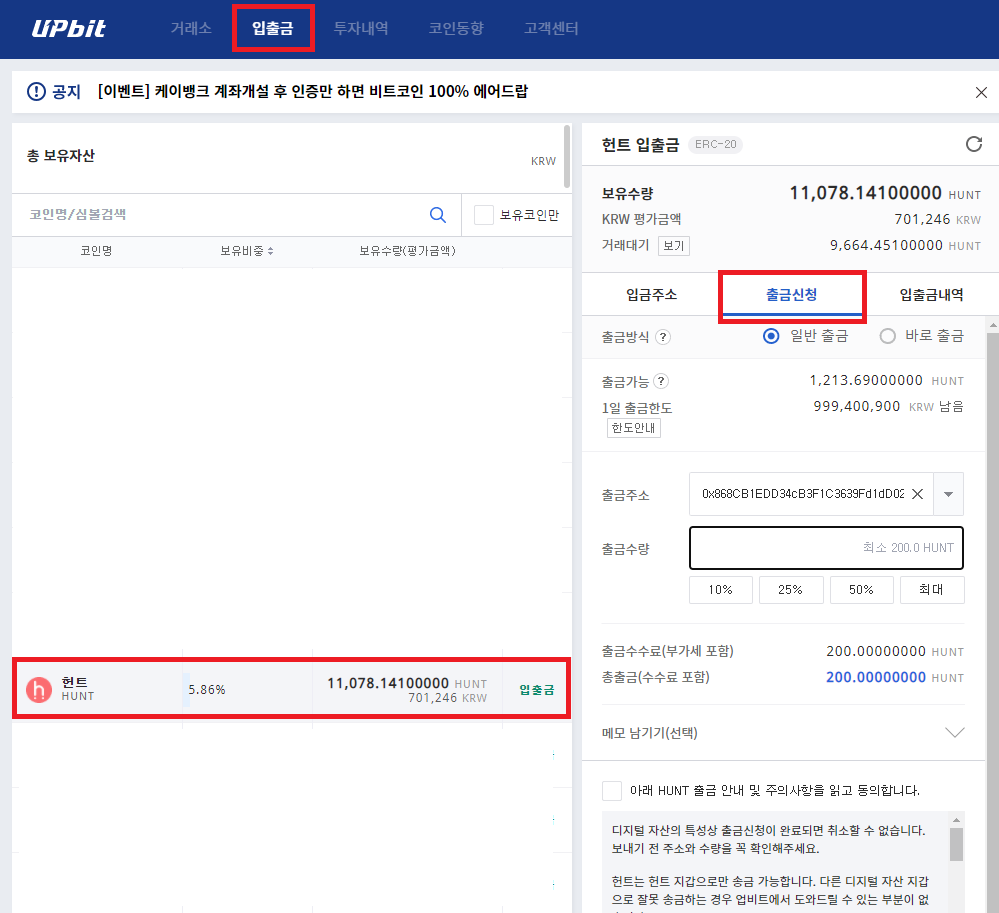Viewport: 999px width, 913px height.
Task: Click the ERC-20 network badge
Action: [715, 145]
